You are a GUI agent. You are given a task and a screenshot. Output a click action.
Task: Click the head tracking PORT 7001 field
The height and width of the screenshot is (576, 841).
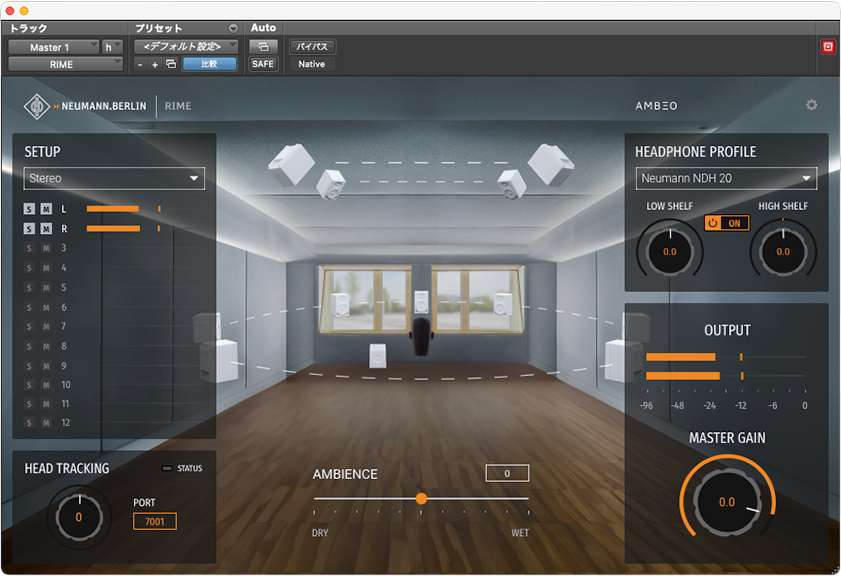155,521
